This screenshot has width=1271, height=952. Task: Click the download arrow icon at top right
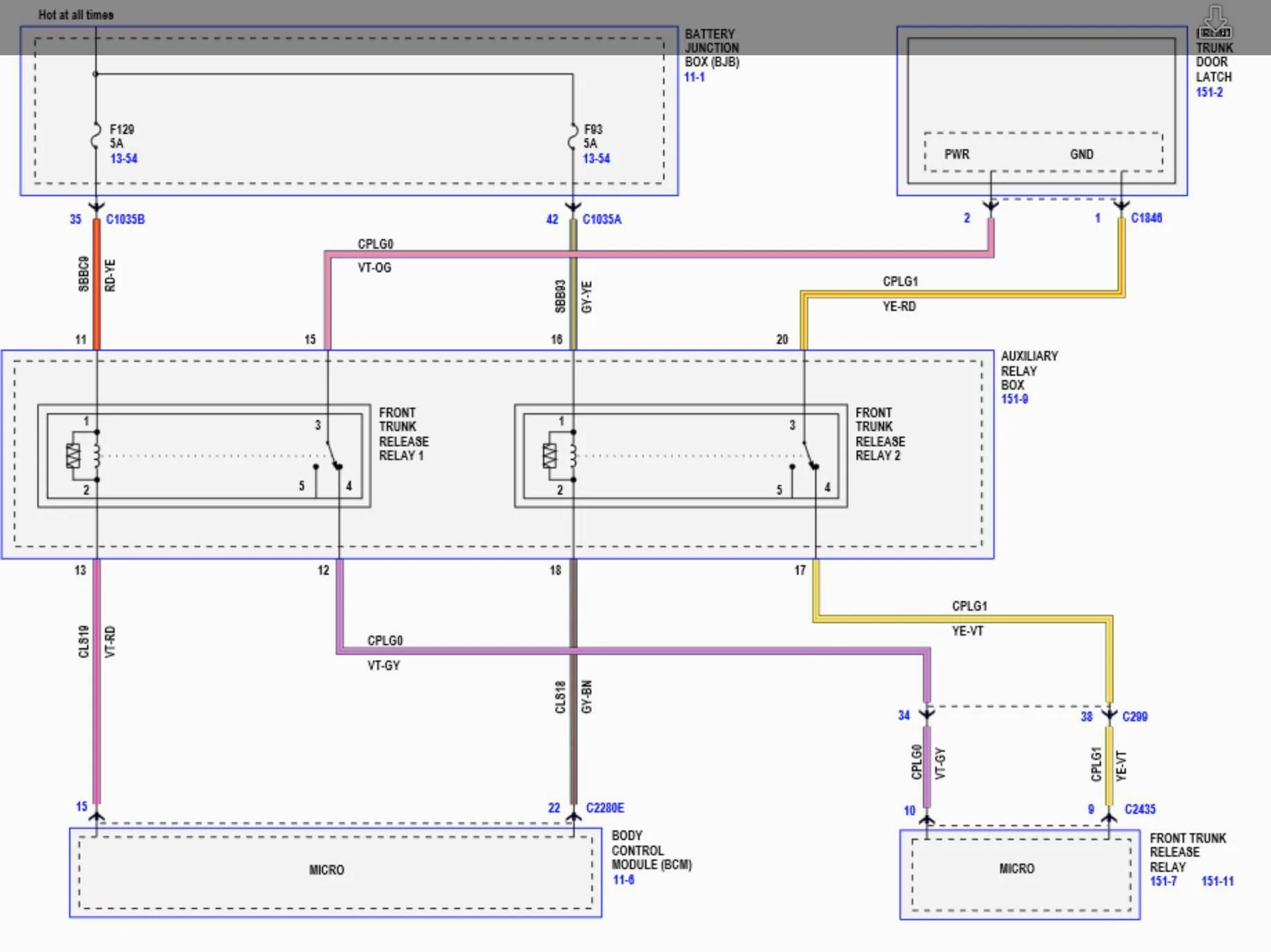1215,23
